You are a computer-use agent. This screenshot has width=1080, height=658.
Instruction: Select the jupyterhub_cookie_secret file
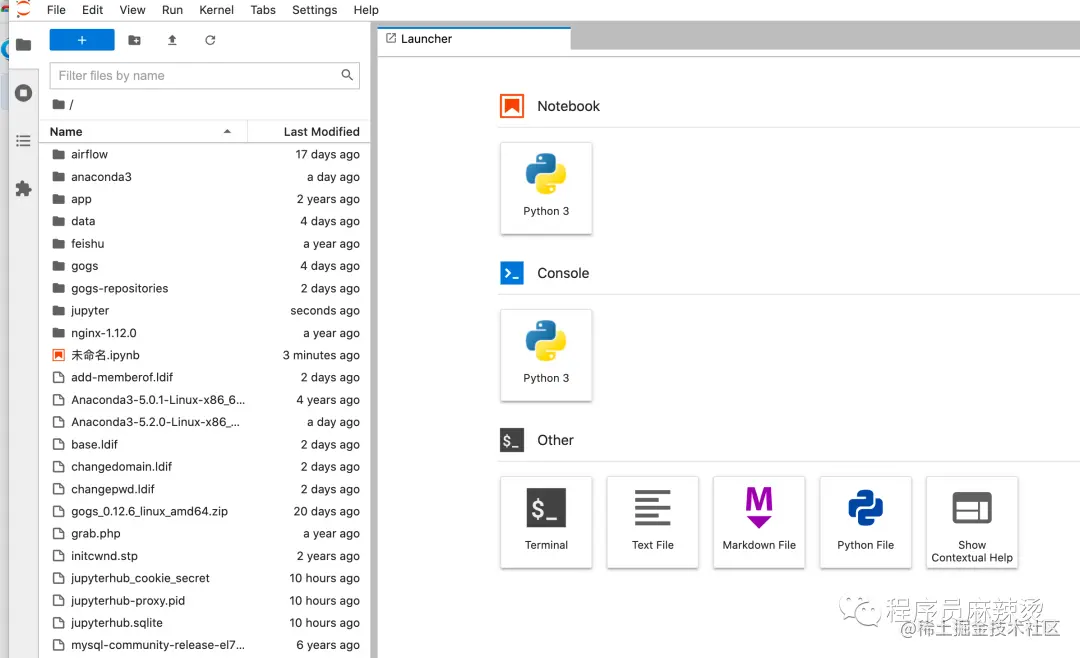pos(205,578)
